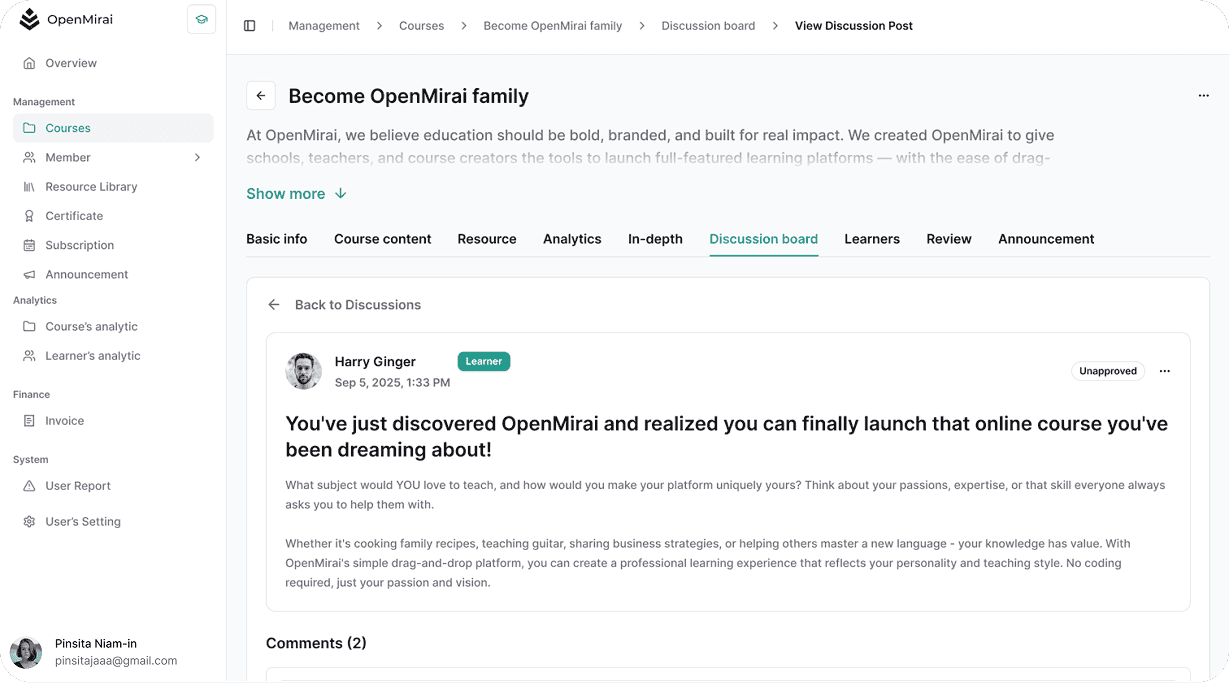1229x683 pixels.
Task: Click the Unapproved status badge
Action: pyautogui.click(x=1108, y=371)
